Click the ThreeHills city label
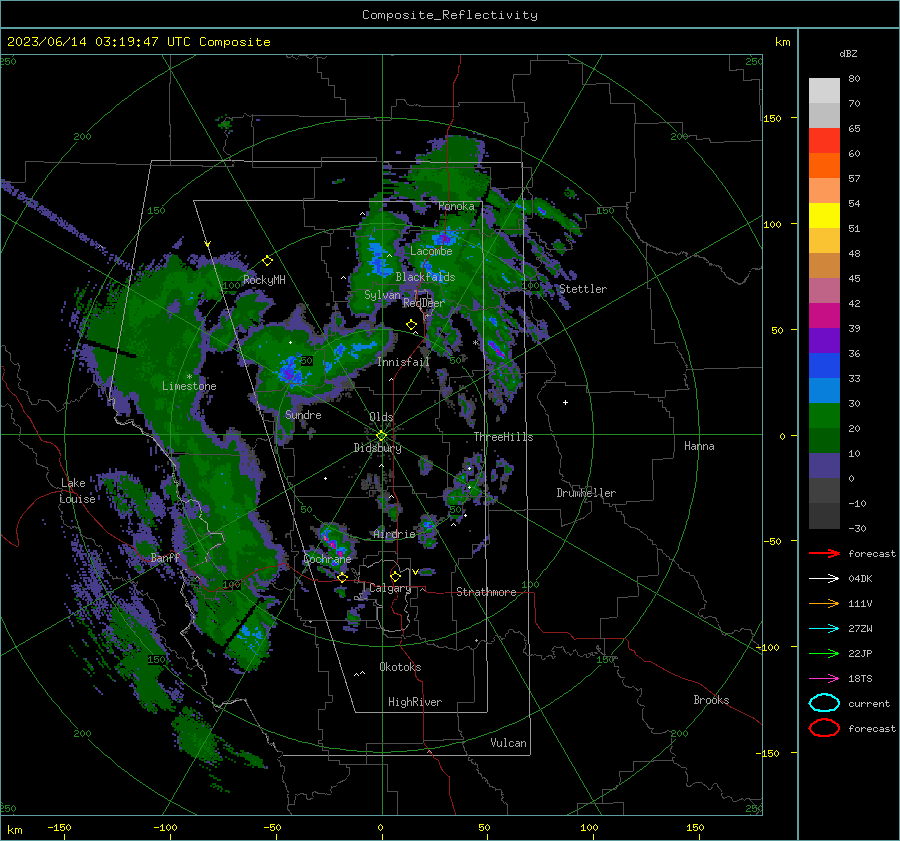Viewport: 900px width, 841px height. coord(503,437)
